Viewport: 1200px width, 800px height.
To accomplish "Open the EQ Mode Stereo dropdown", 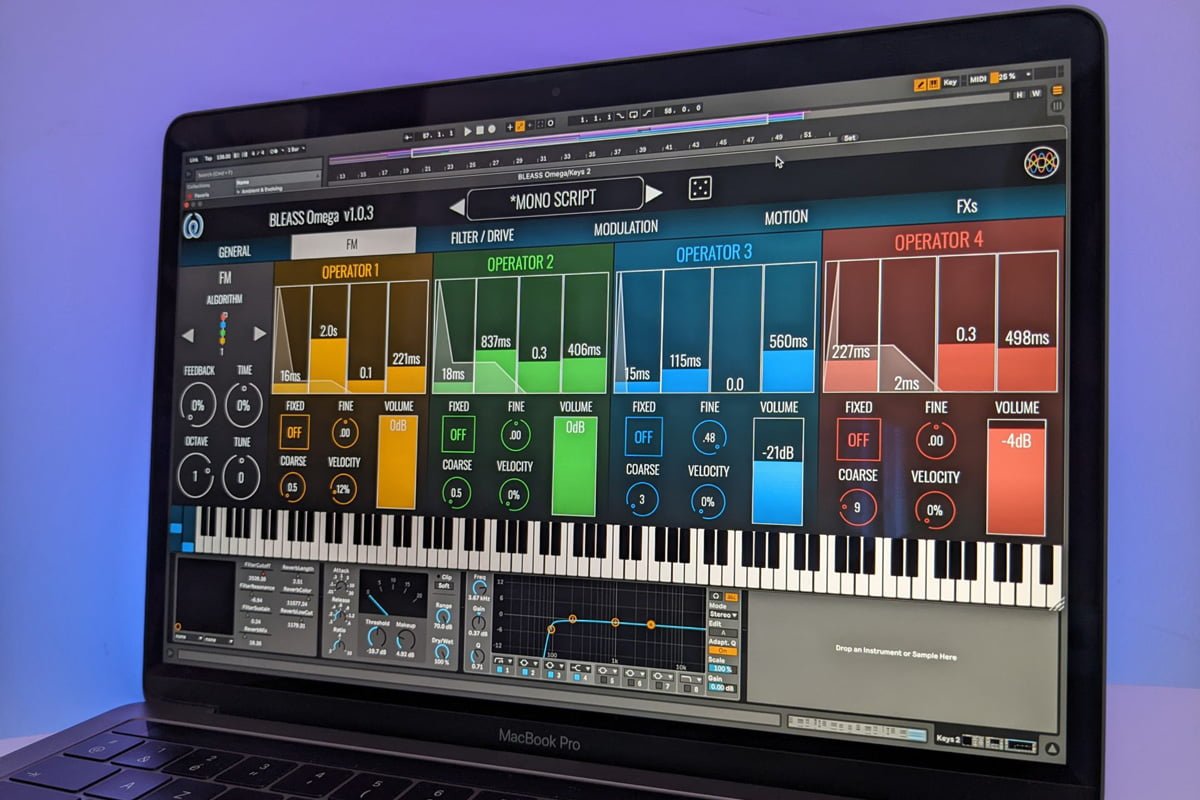I will coord(724,615).
